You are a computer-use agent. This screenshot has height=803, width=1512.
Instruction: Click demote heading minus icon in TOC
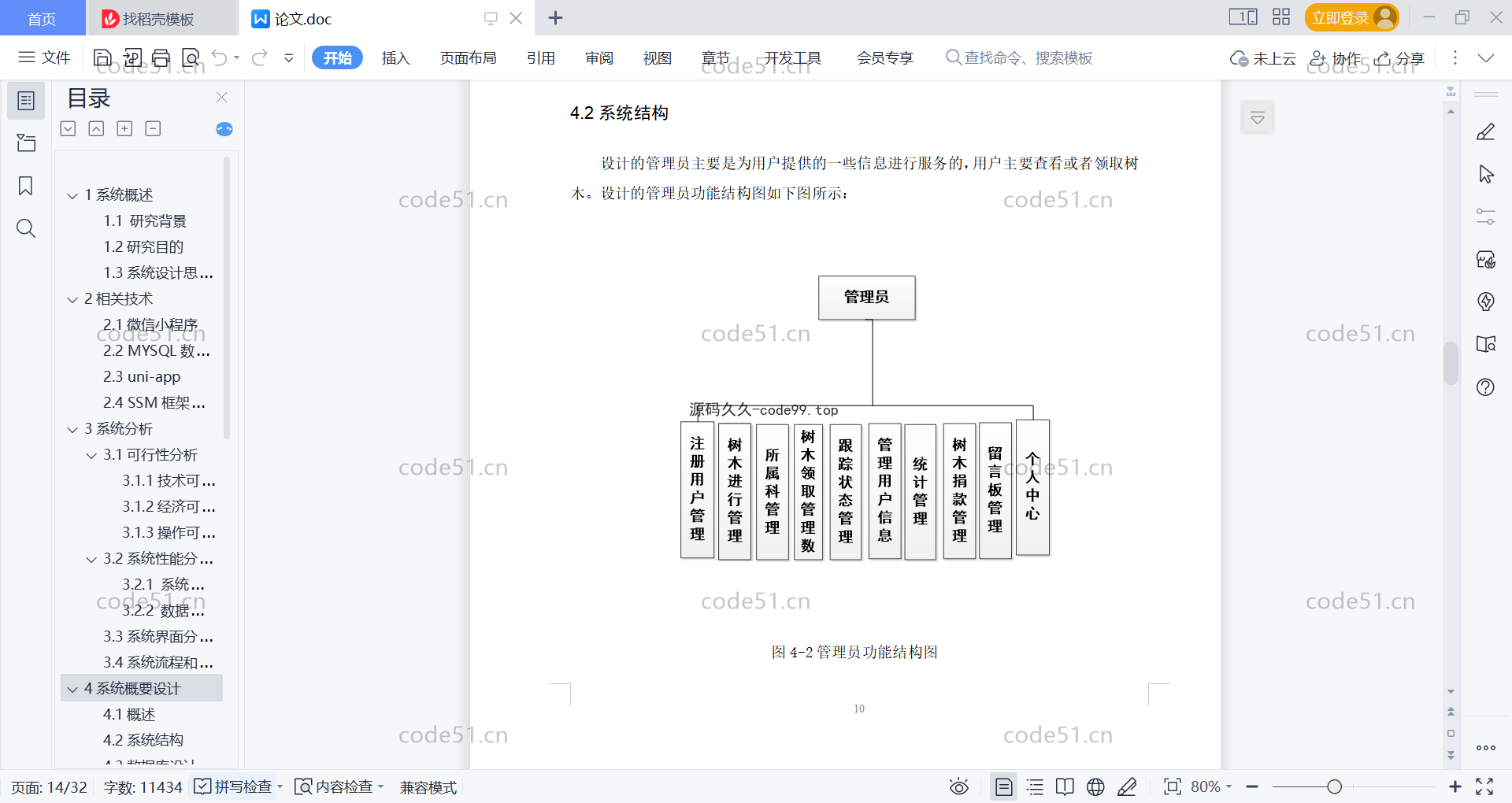[x=153, y=128]
